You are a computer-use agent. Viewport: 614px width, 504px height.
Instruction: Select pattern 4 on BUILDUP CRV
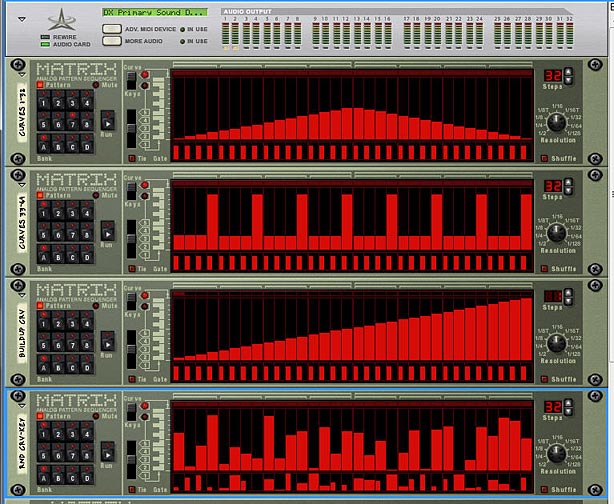87,321
